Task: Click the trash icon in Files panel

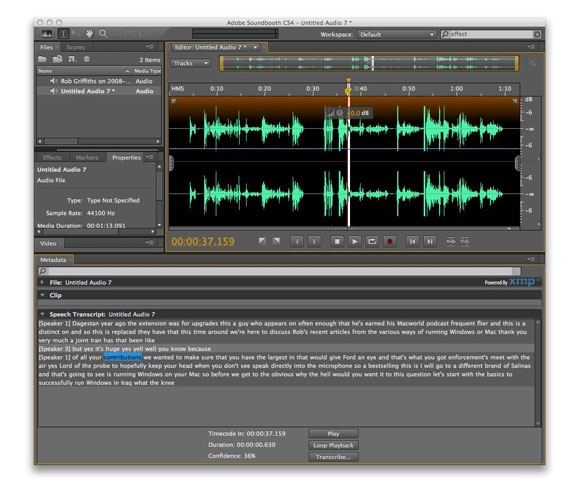Action: pyautogui.click(x=86, y=59)
